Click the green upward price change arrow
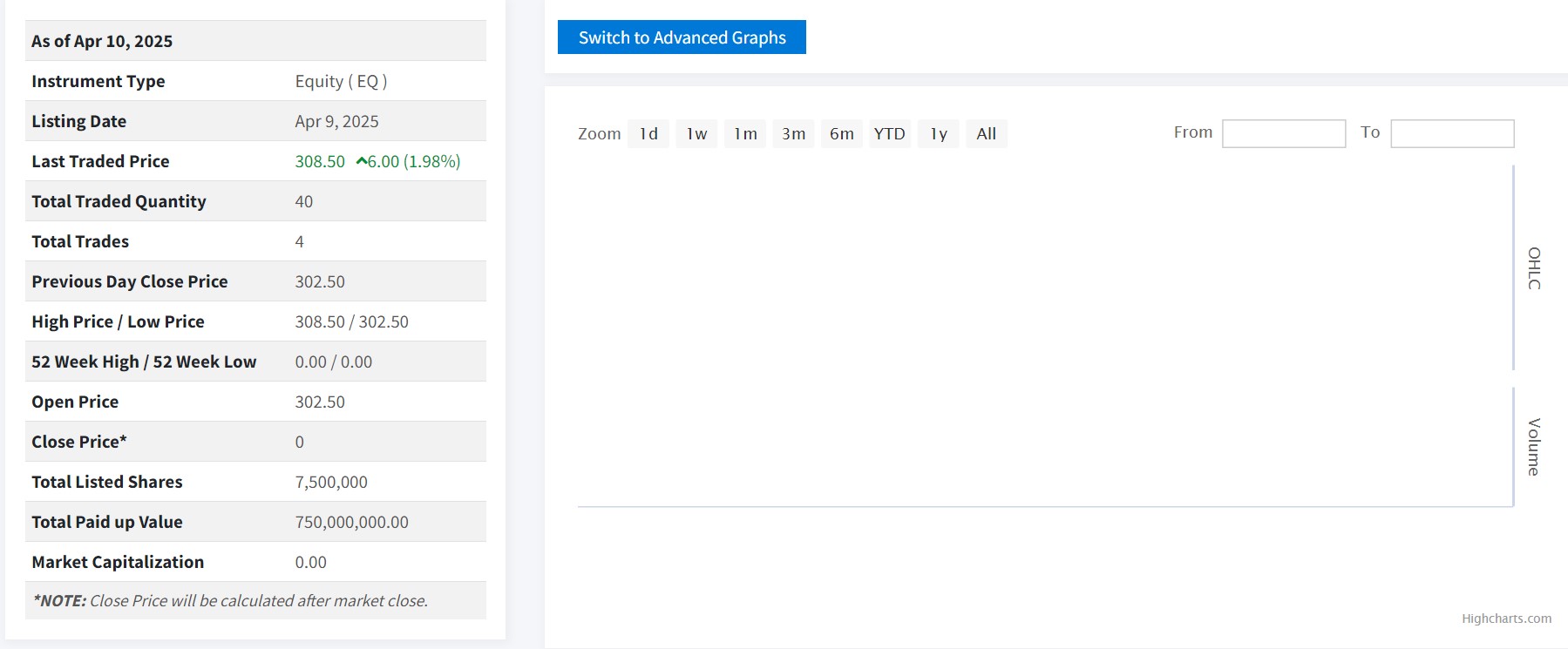Image resolution: width=1568 pixels, height=649 pixels. point(361,161)
